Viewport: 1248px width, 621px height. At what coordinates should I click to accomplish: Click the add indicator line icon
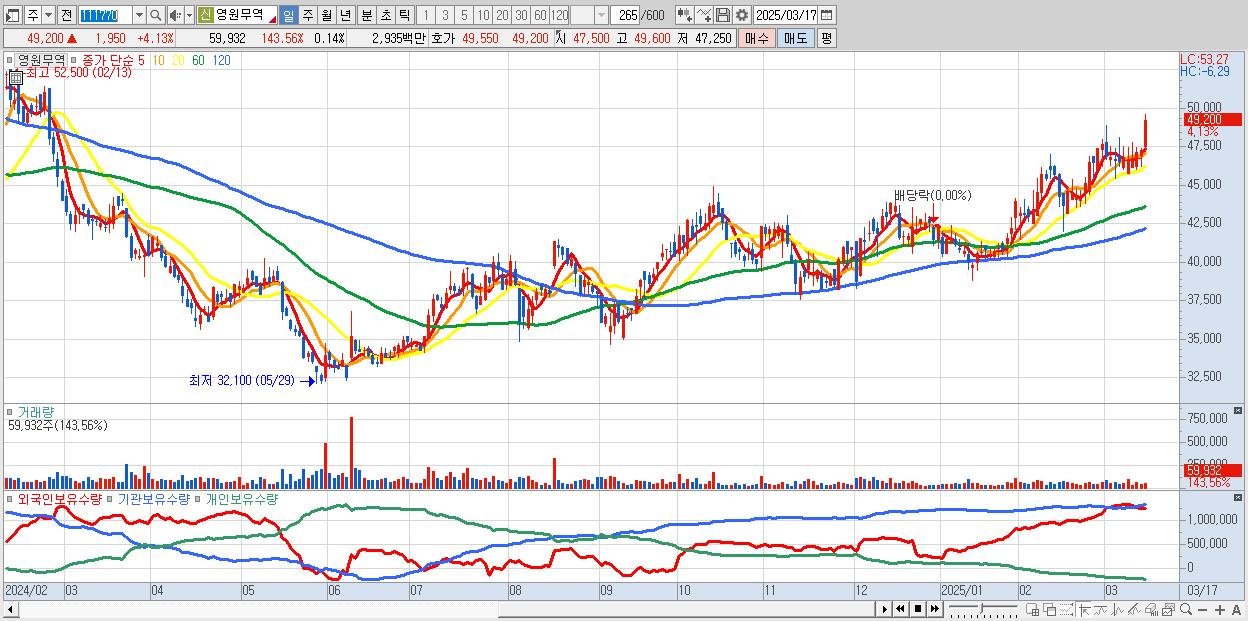click(703, 16)
